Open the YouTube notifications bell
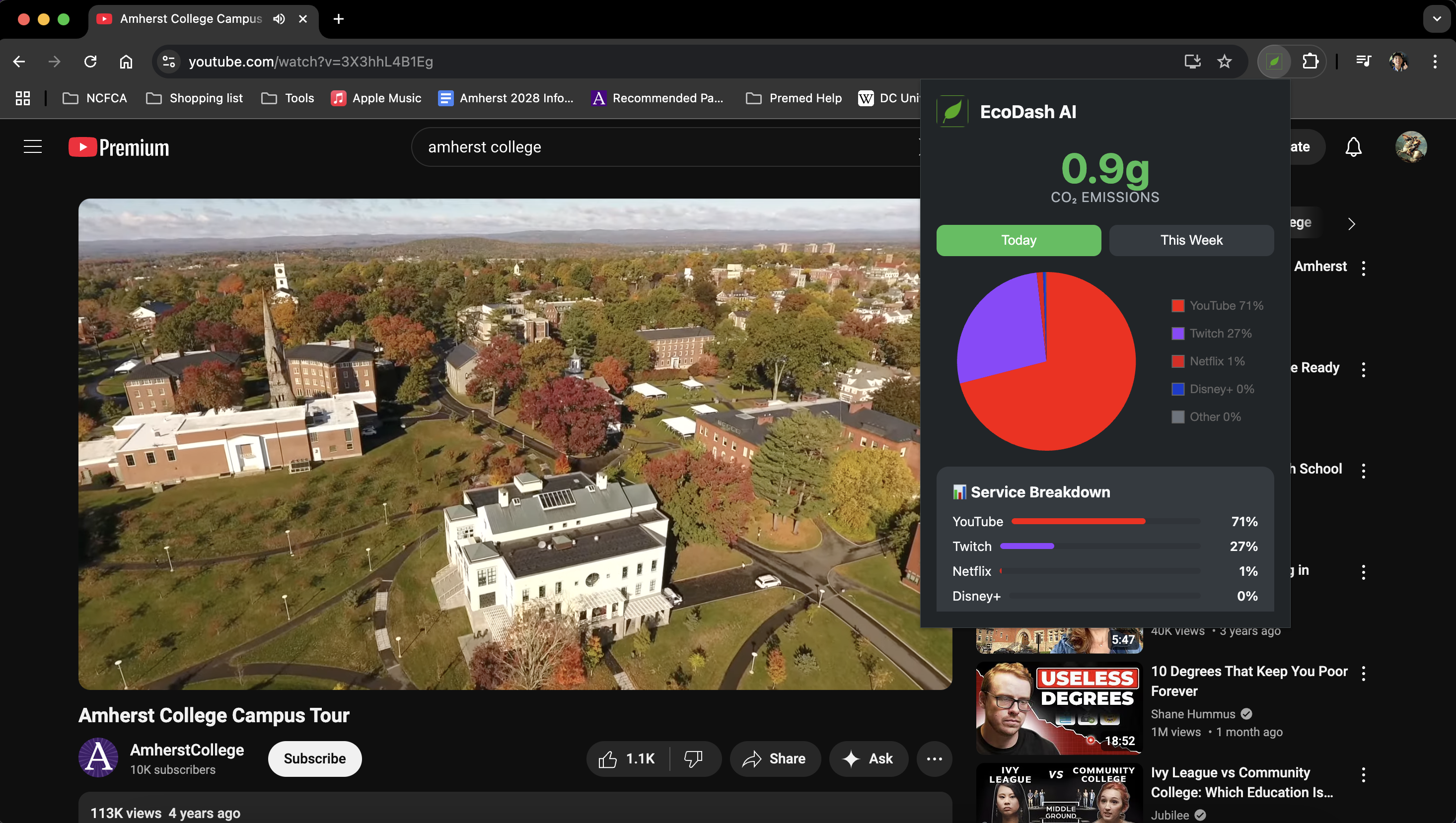Screen dimensions: 1456x823 pos(1353,147)
